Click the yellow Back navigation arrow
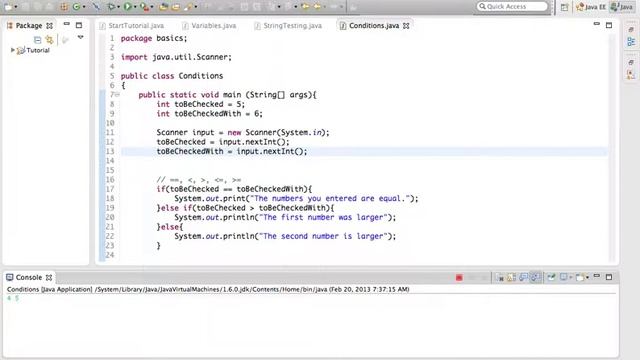640x360 pixels. 305,7
